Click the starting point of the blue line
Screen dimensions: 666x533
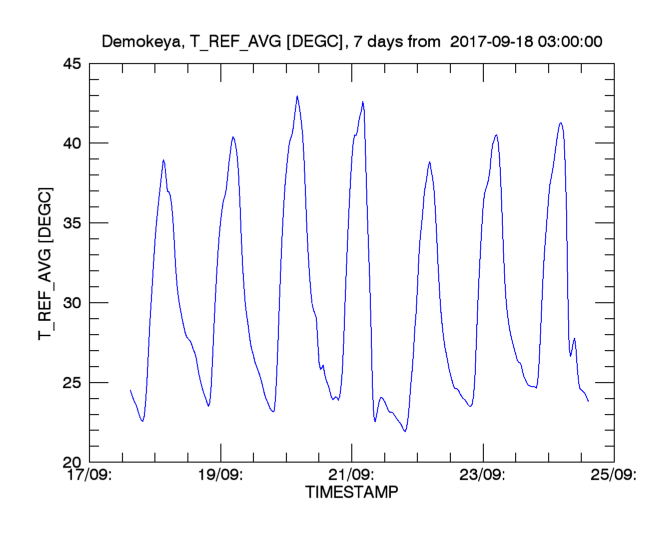130,390
